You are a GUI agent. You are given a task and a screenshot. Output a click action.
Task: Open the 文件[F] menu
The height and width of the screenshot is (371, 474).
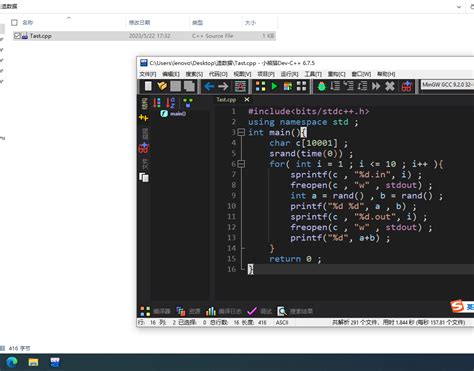click(148, 74)
